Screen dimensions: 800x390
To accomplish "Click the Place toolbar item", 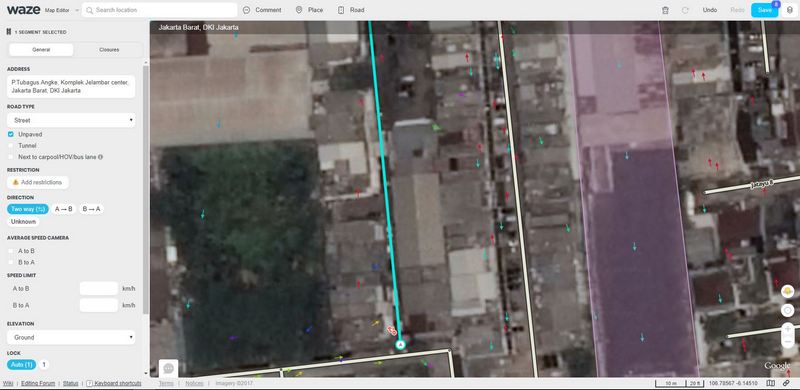I will click(309, 10).
